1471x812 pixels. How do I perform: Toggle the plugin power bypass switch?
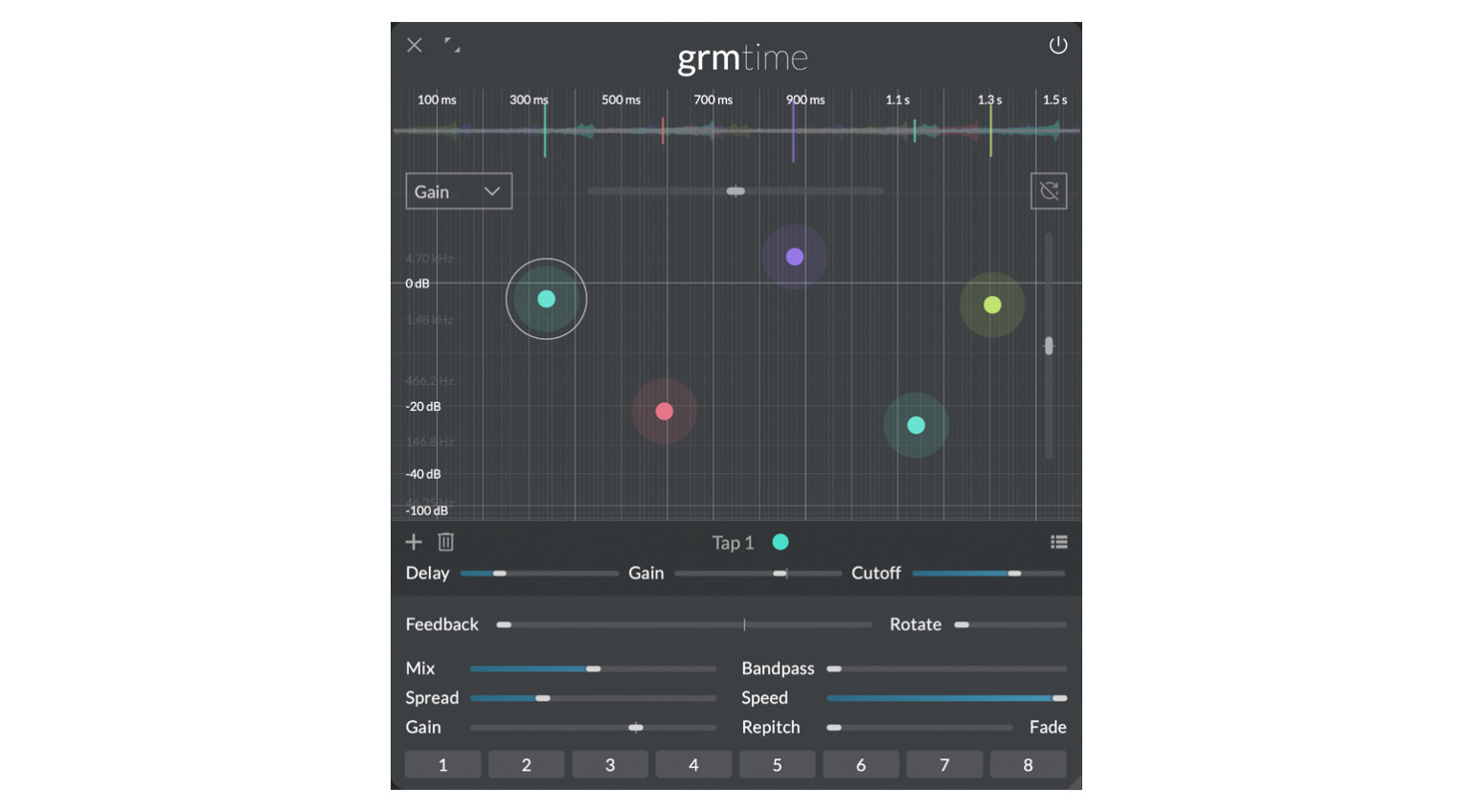(x=1059, y=44)
